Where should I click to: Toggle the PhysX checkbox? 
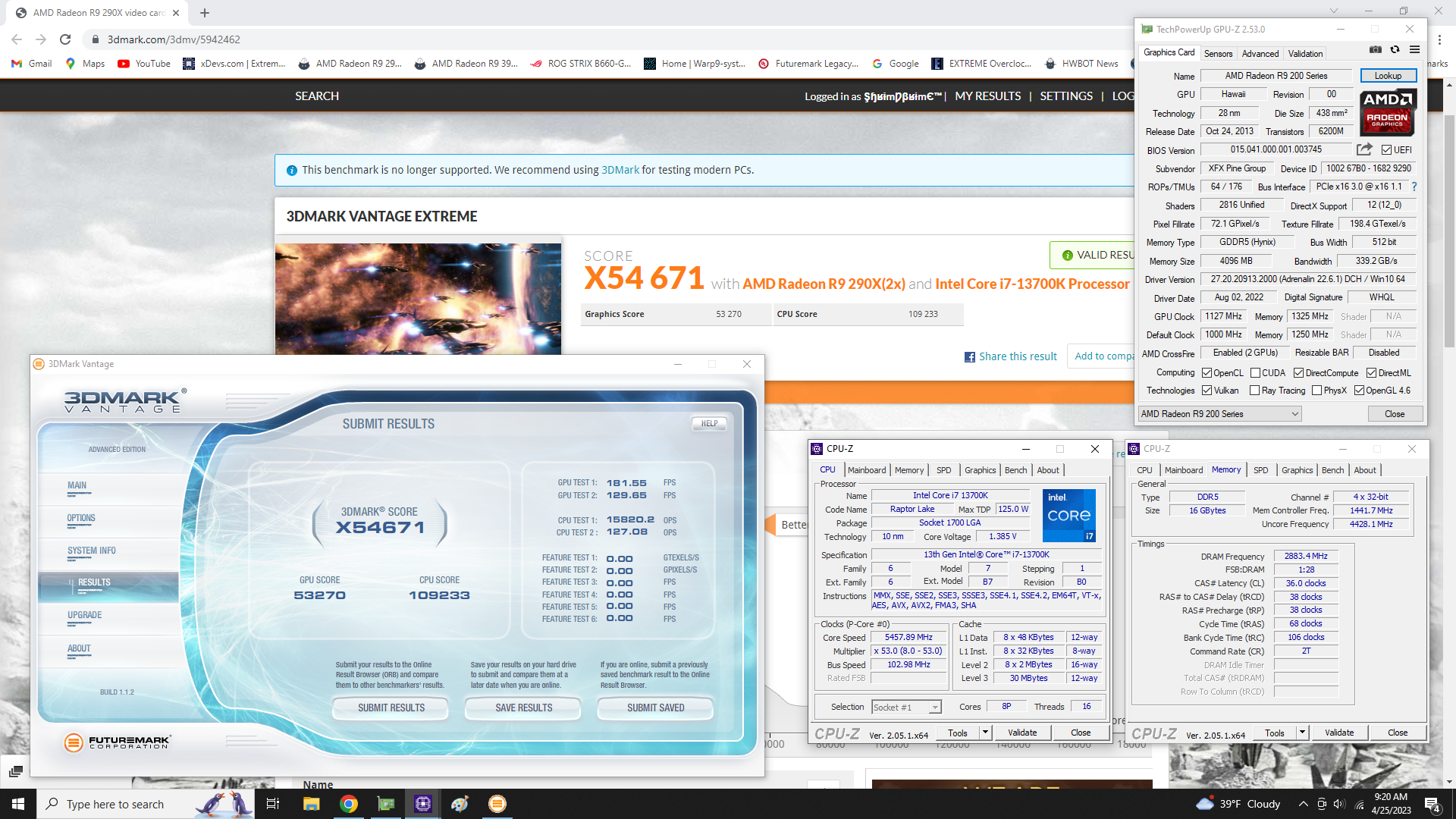(x=1316, y=391)
